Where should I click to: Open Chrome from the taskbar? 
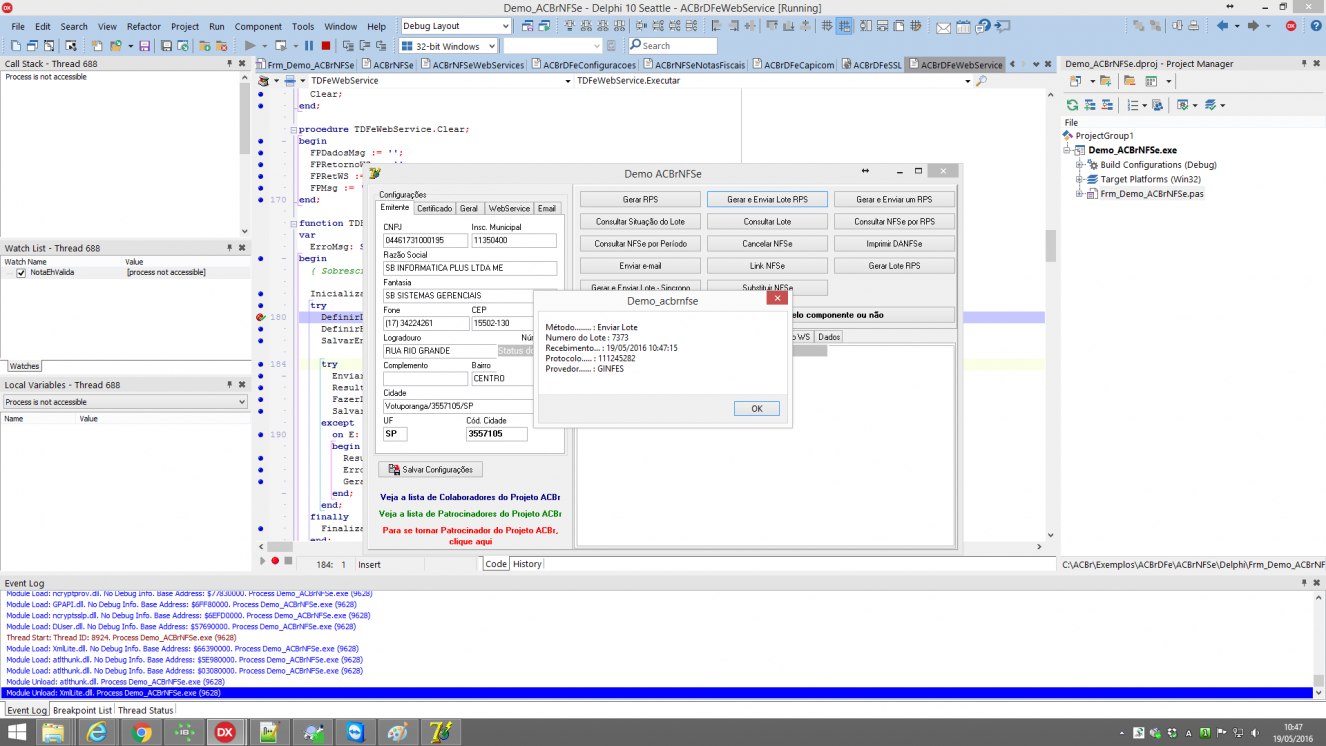(x=142, y=732)
